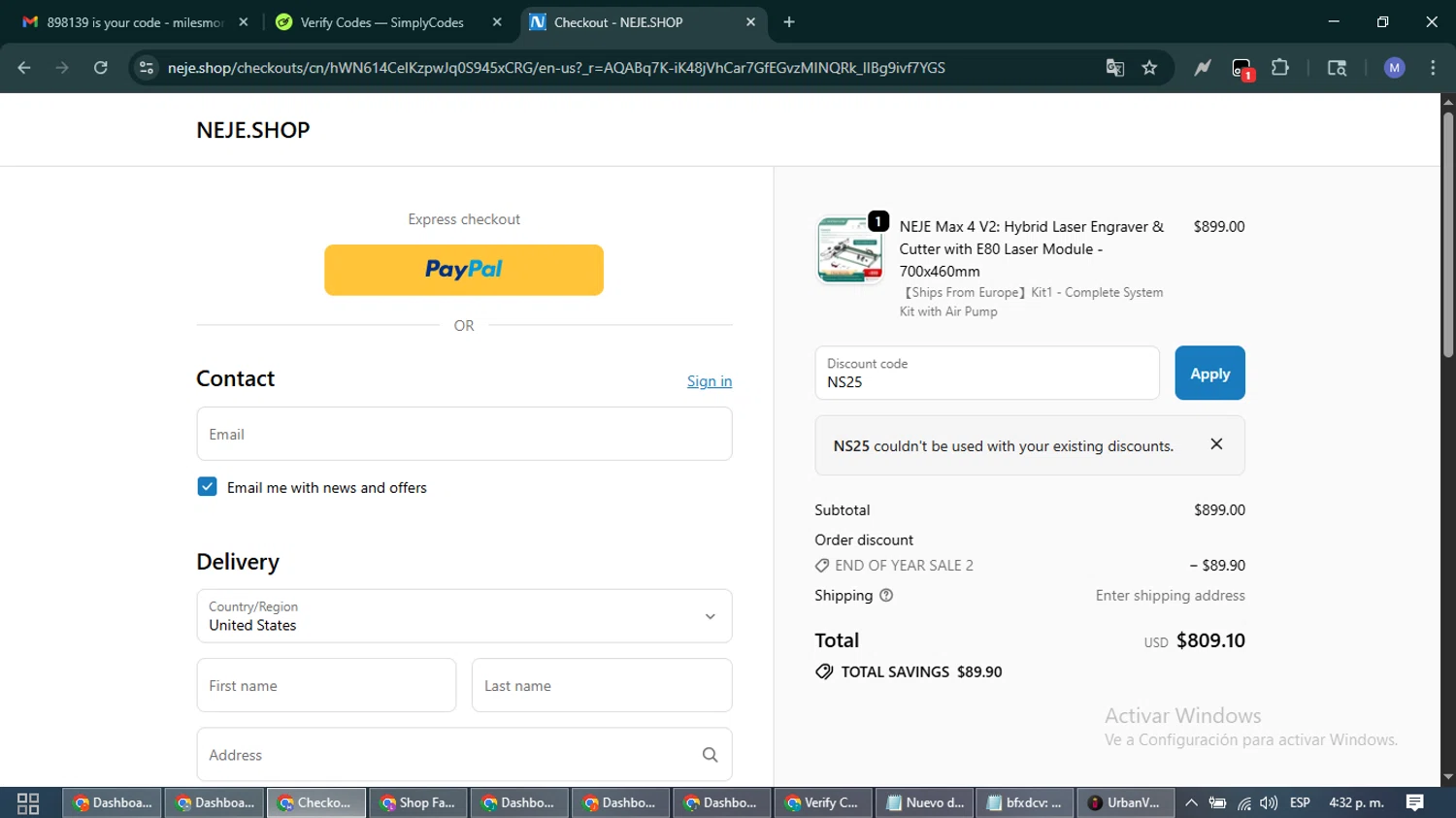The image size is (1456, 818).
Task: Click the taskbar volume icon
Action: point(1269,803)
